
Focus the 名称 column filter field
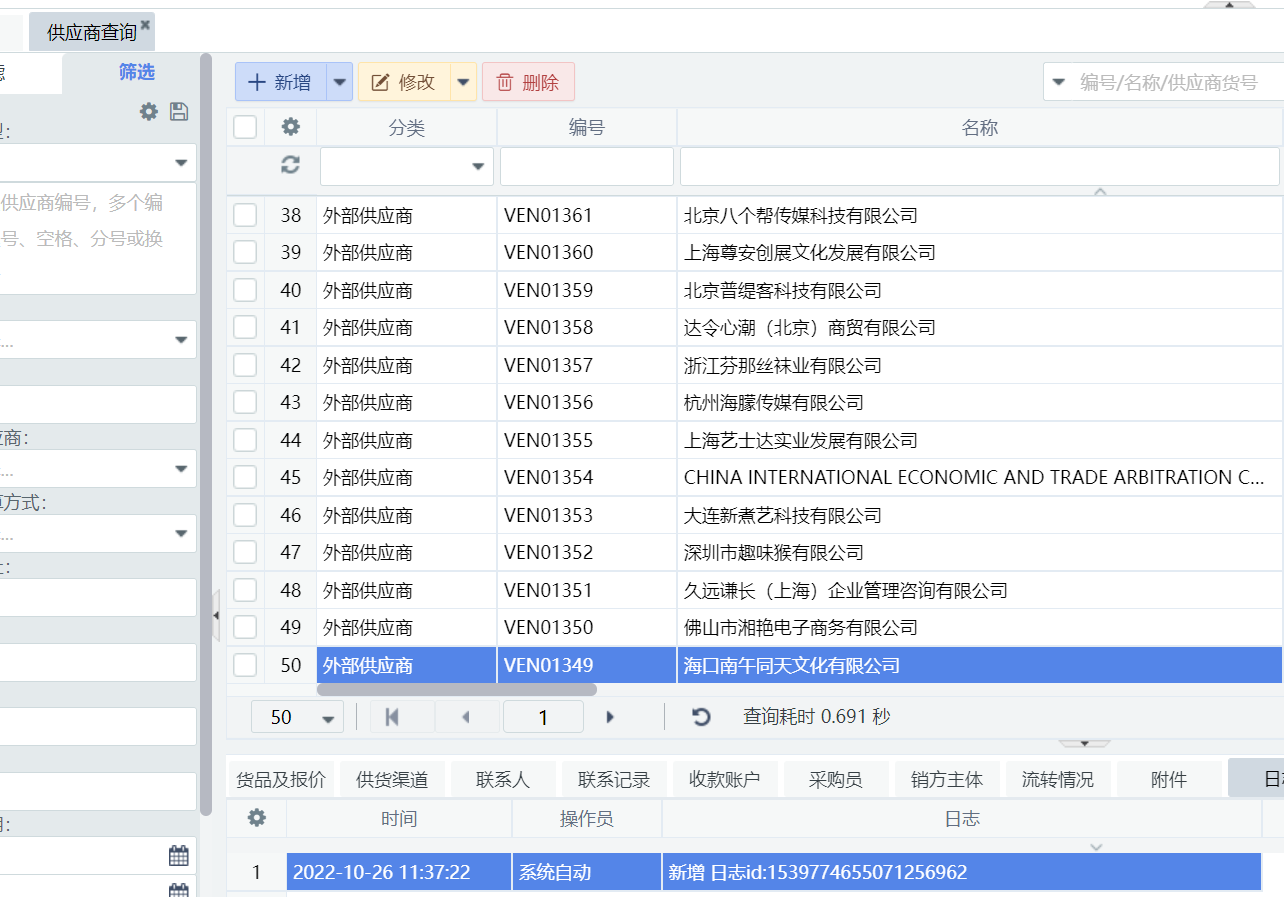click(x=980, y=167)
